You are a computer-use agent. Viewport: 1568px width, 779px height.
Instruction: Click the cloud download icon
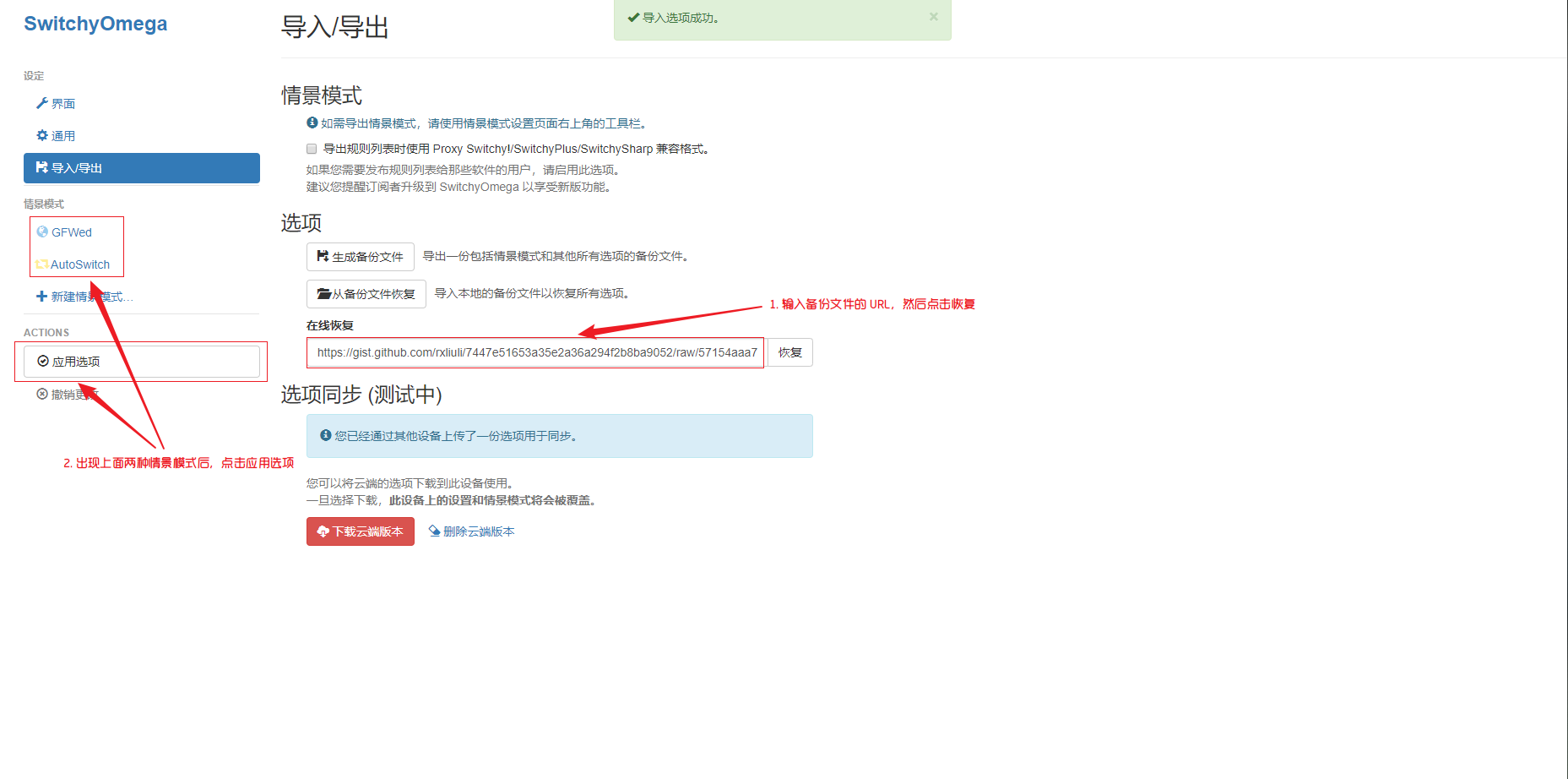pos(323,531)
